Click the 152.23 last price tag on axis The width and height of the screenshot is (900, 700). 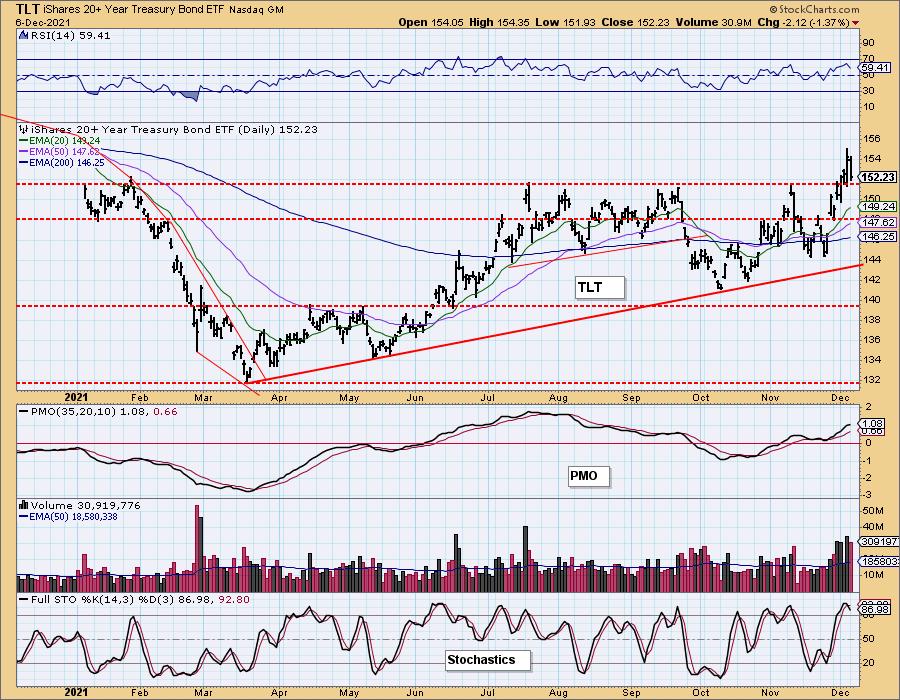tap(878, 177)
